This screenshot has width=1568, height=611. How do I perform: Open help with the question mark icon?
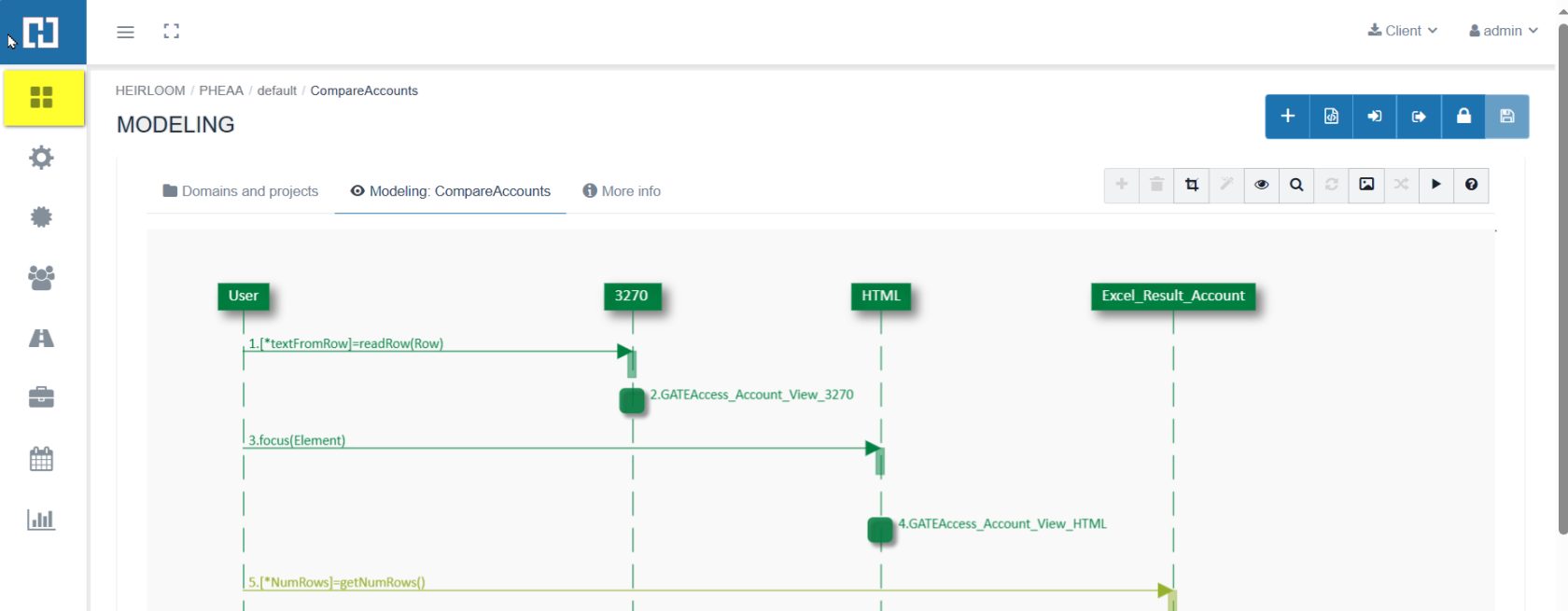(1471, 185)
